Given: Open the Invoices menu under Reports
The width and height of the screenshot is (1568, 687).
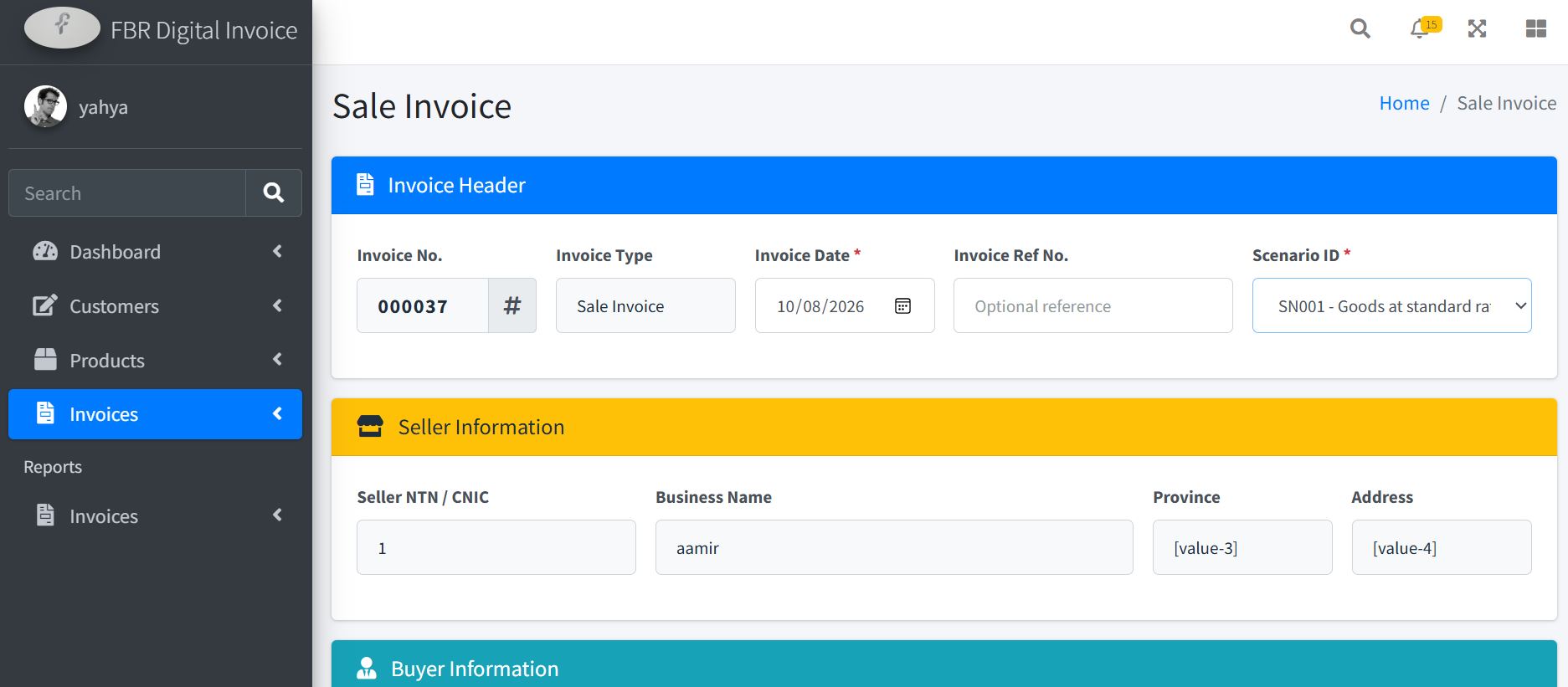Looking at the screenshot, I should tap(155, 516).
